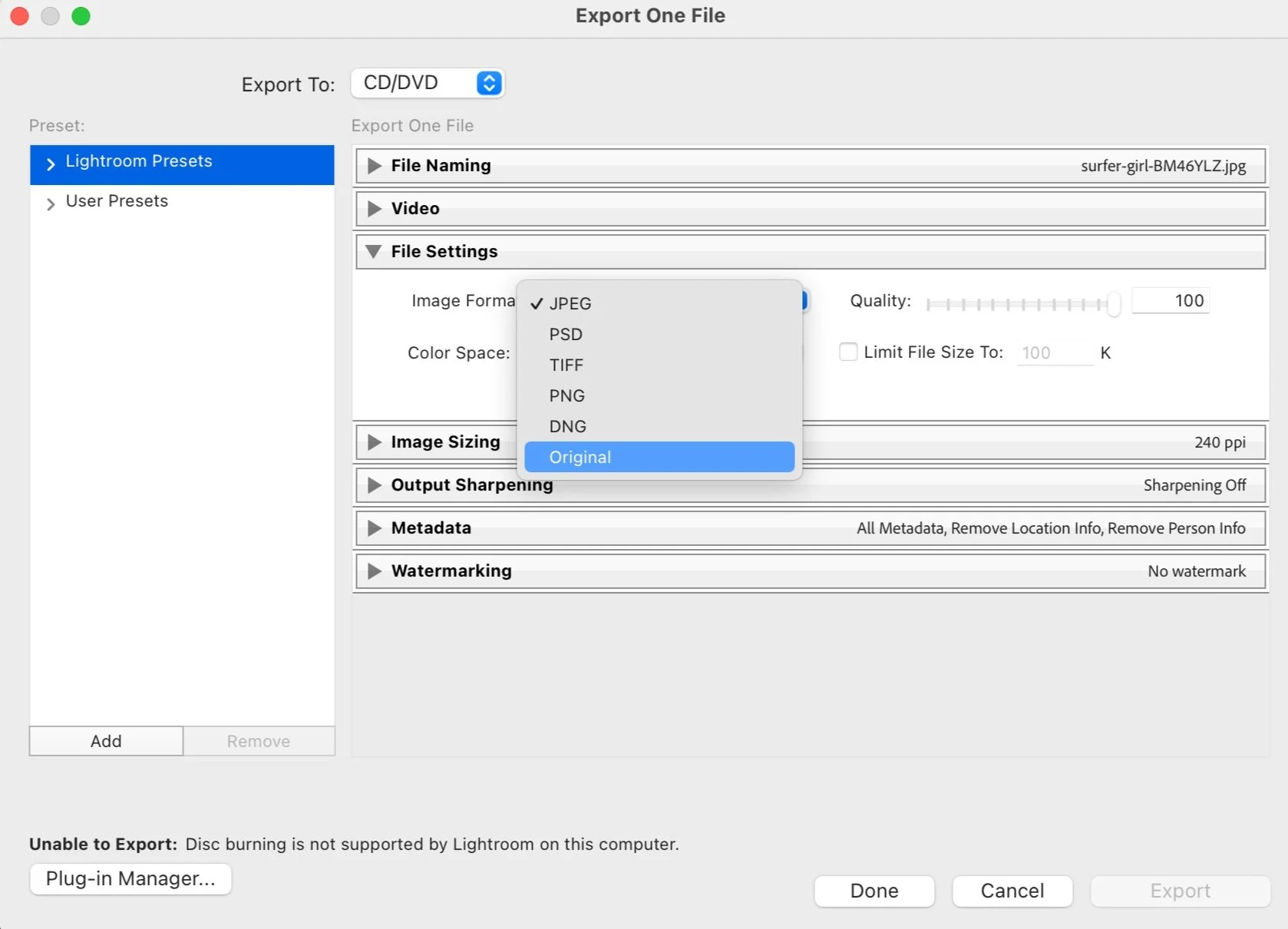The height and width of the screenshot is (929, 1288).
Task: Expand the Output Sharpening section
Action: pos(374,484)
